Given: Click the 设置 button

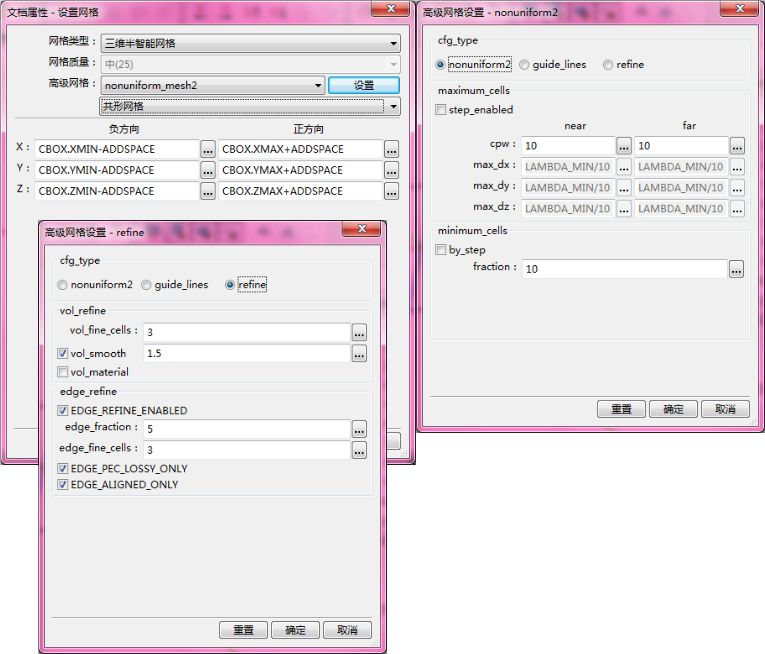Looking at the screenshot, I should coord(363,86).
